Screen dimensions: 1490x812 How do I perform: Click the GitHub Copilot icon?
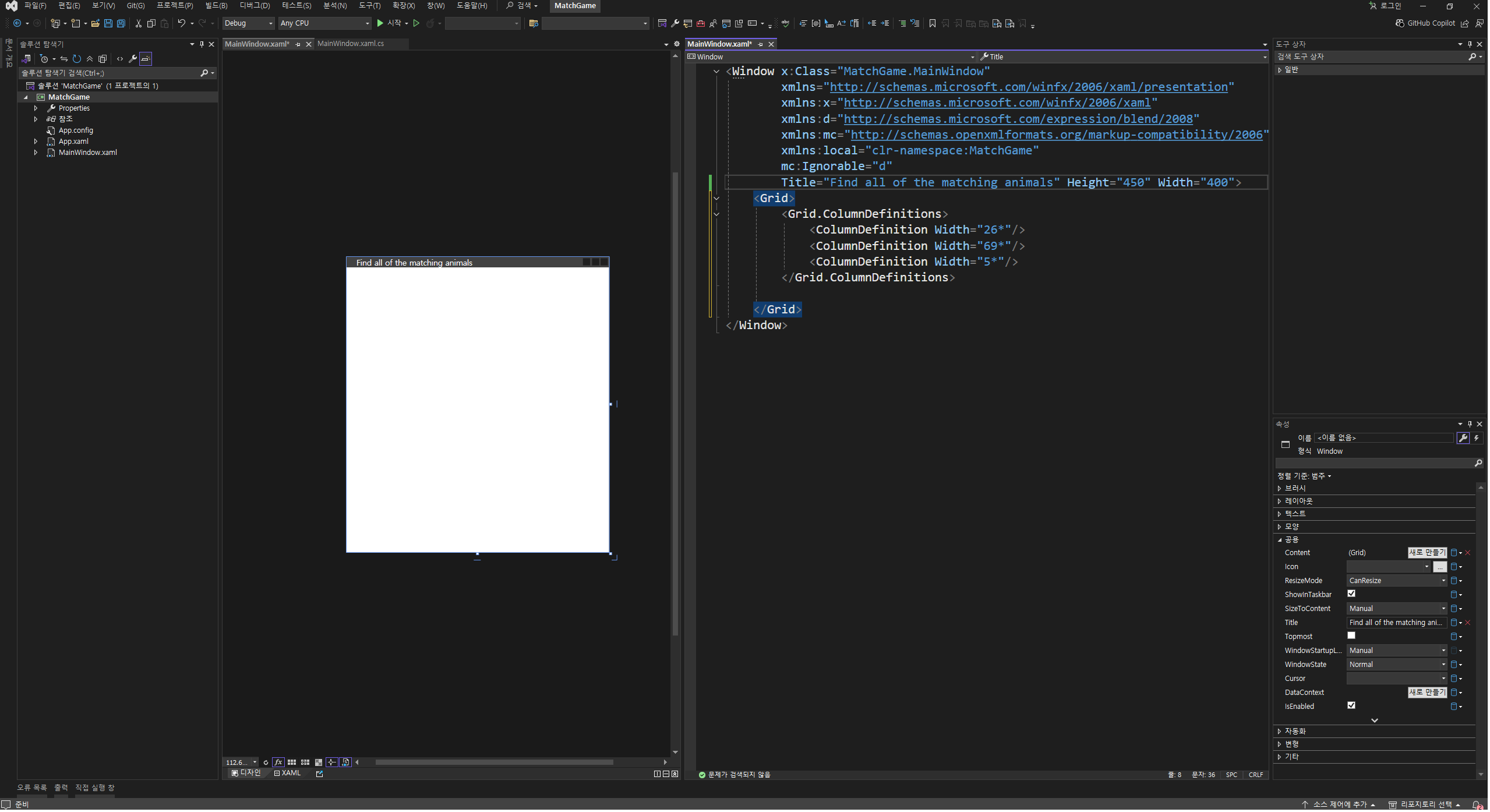1401,23
